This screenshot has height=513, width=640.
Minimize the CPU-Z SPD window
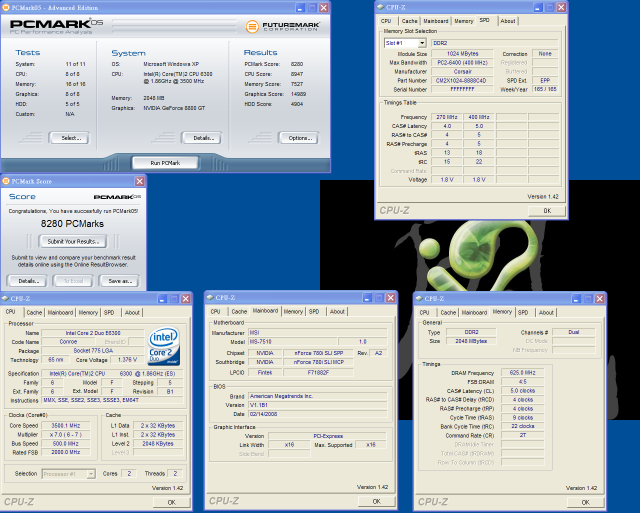[x=538, y=7]
